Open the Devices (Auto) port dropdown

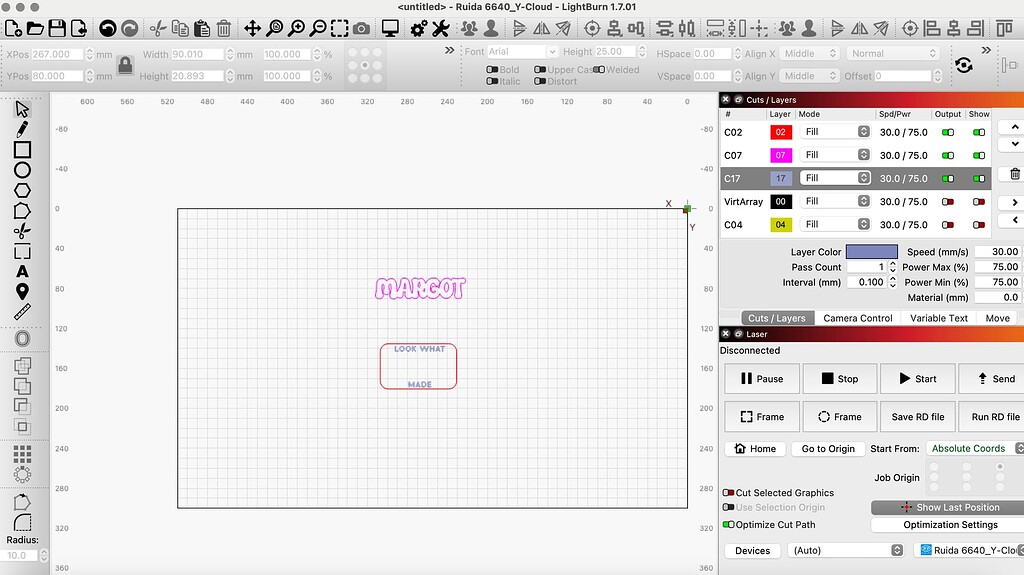846,550
